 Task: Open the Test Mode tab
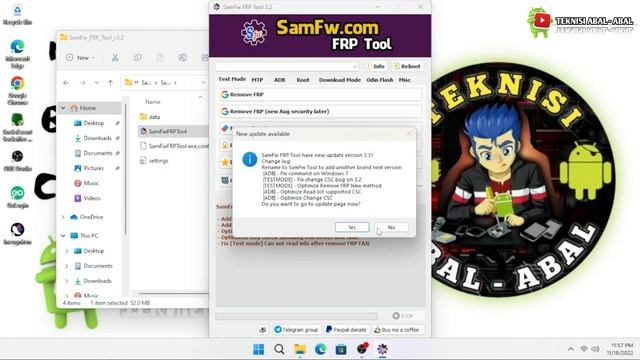232,79
